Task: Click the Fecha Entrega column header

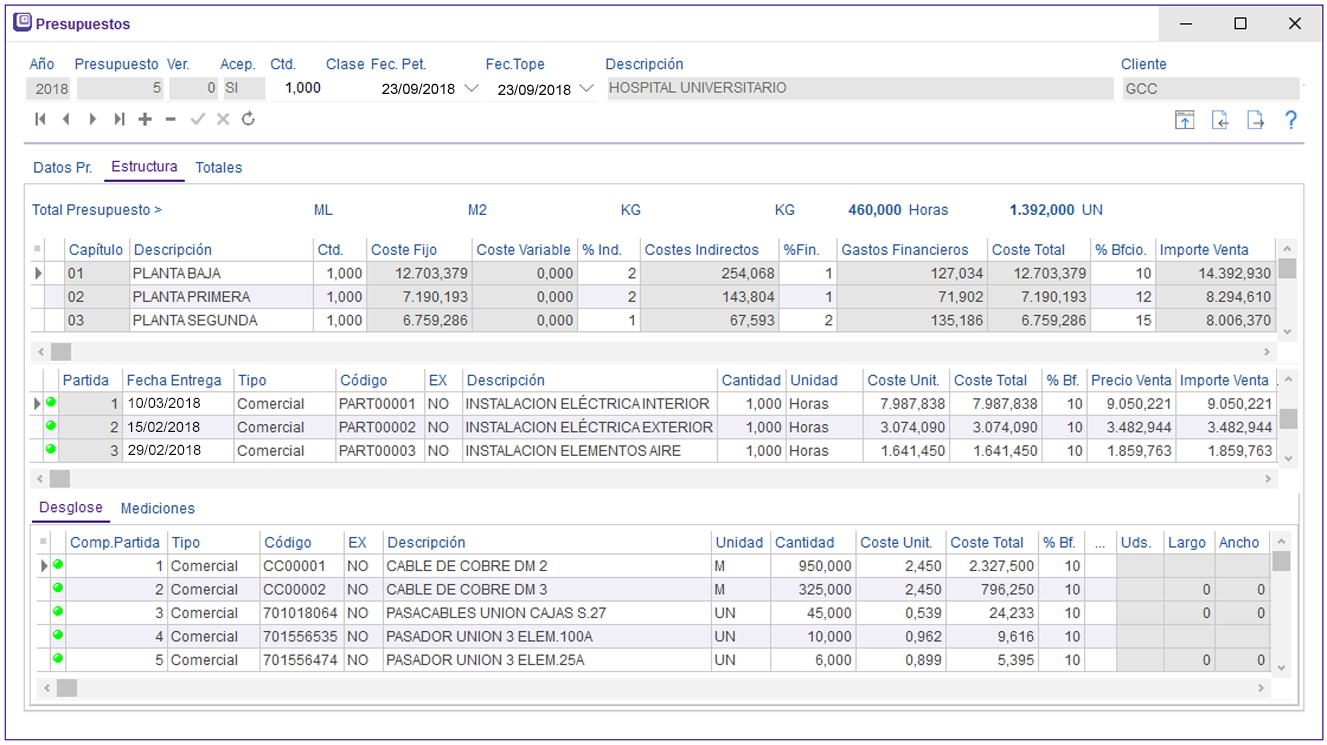Action: coord(174,380)
